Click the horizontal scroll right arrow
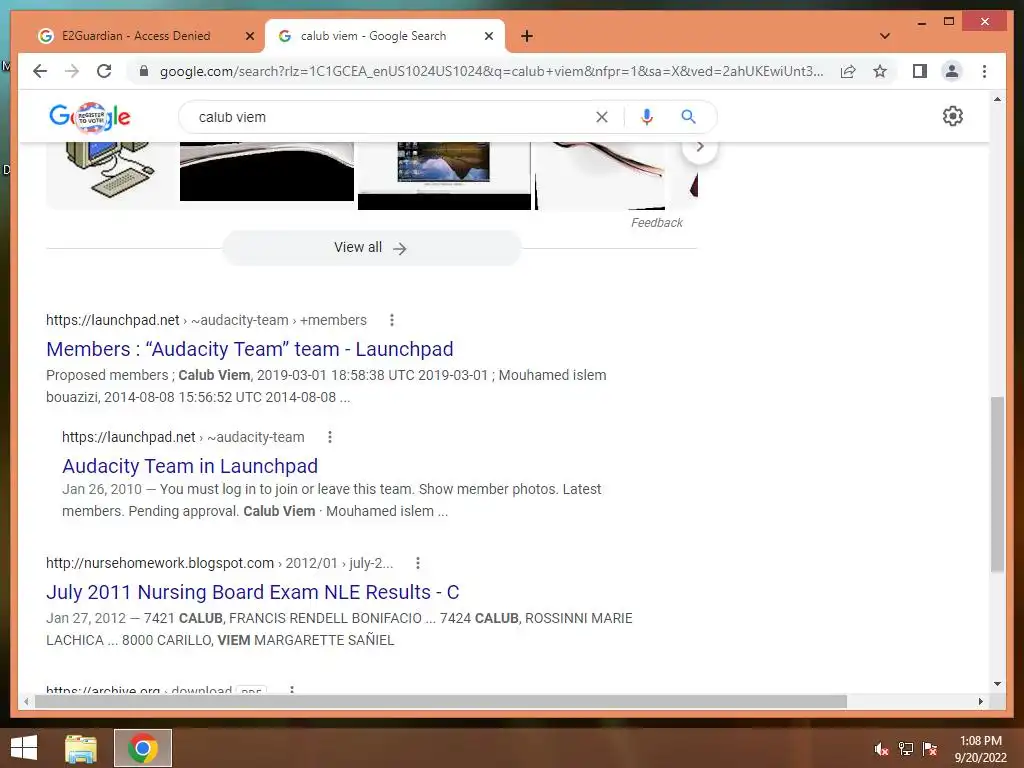1024x768 pixels. coord(980,701)
